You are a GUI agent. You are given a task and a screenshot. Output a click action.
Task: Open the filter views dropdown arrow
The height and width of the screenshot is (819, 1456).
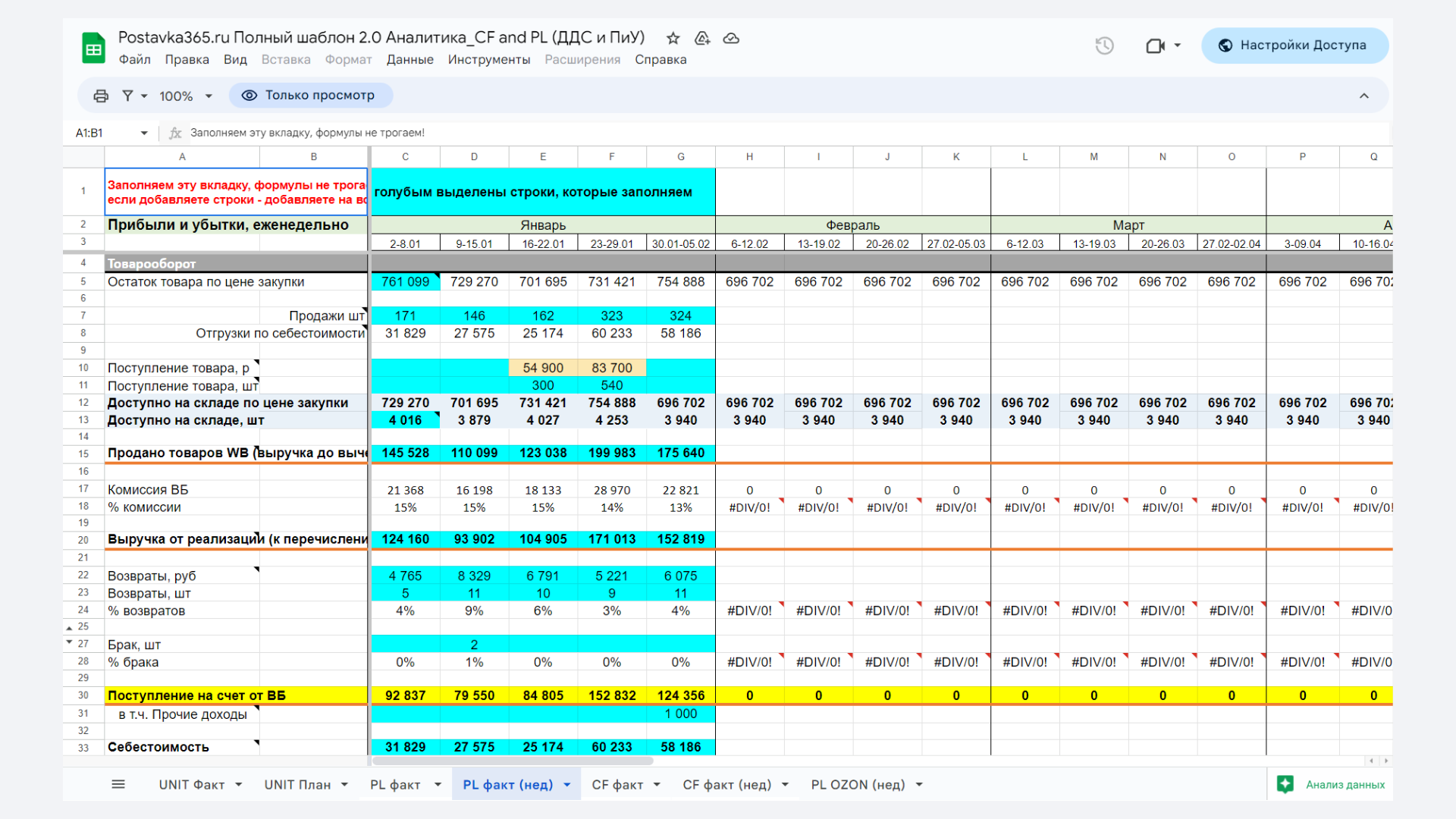click(144, 96)
